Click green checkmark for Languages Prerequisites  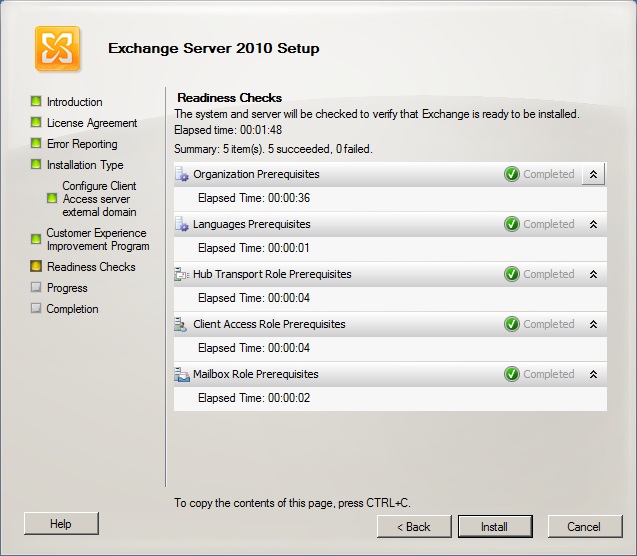512,224
